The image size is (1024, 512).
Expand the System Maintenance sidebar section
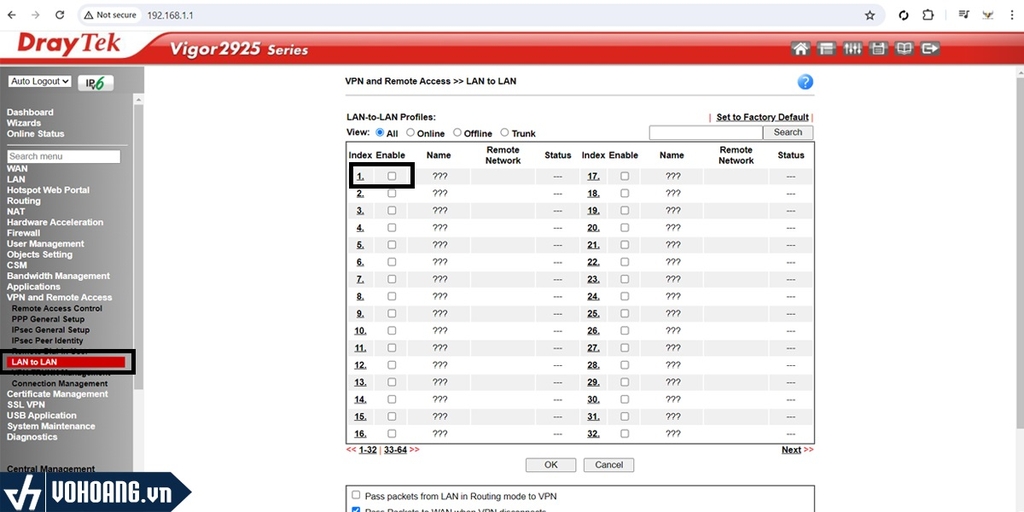coord(51,426)
